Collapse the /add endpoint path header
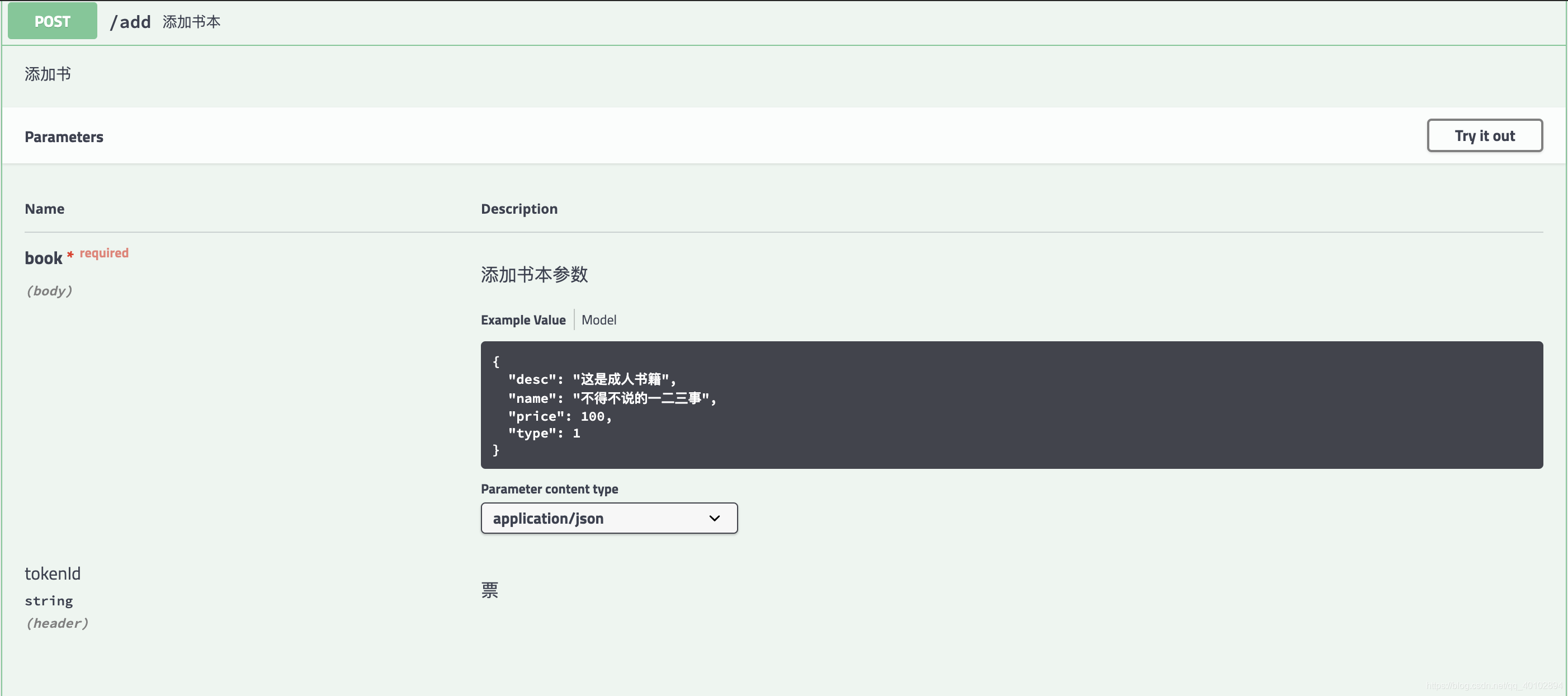Viewport: 1568px width, 696px height. coord(130,22)
